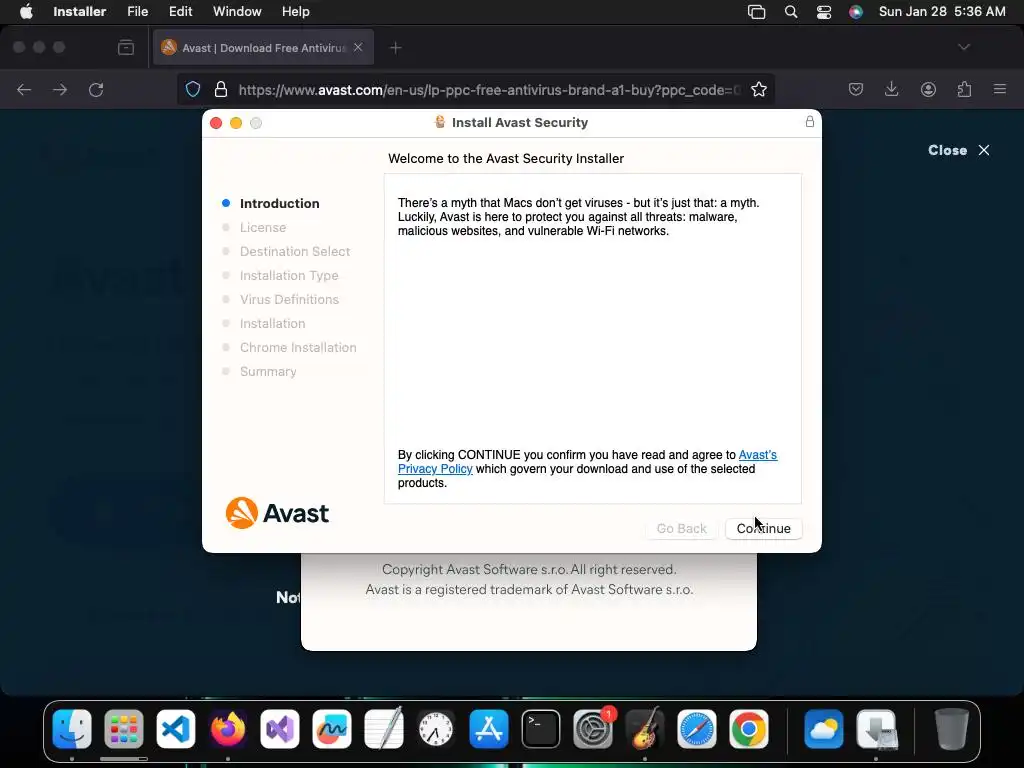Click the browser Back arrow
The width and height of the screenshot is (1024, 768).
point(24,89)
